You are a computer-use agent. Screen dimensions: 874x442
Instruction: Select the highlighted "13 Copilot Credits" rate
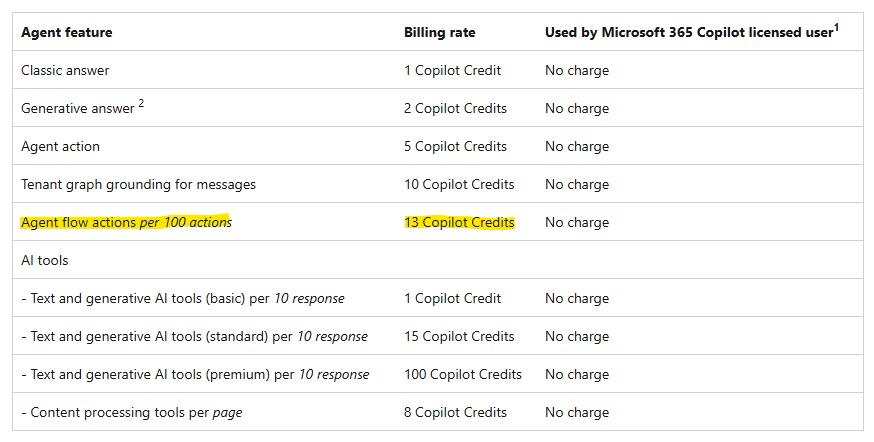459,223
